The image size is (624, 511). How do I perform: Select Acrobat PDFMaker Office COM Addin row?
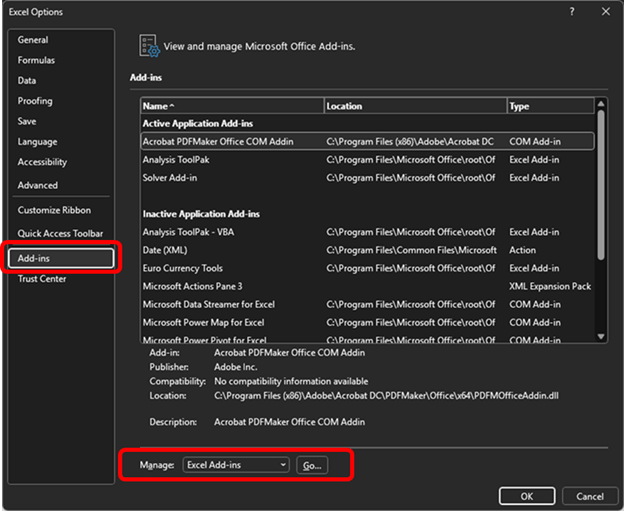coord(367,141)
